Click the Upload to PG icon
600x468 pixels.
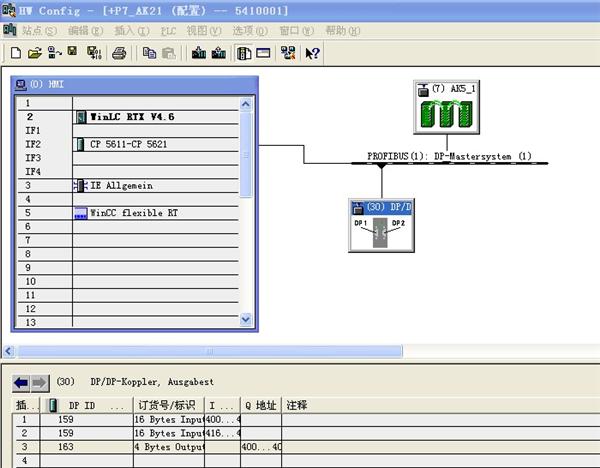(218, 53)
